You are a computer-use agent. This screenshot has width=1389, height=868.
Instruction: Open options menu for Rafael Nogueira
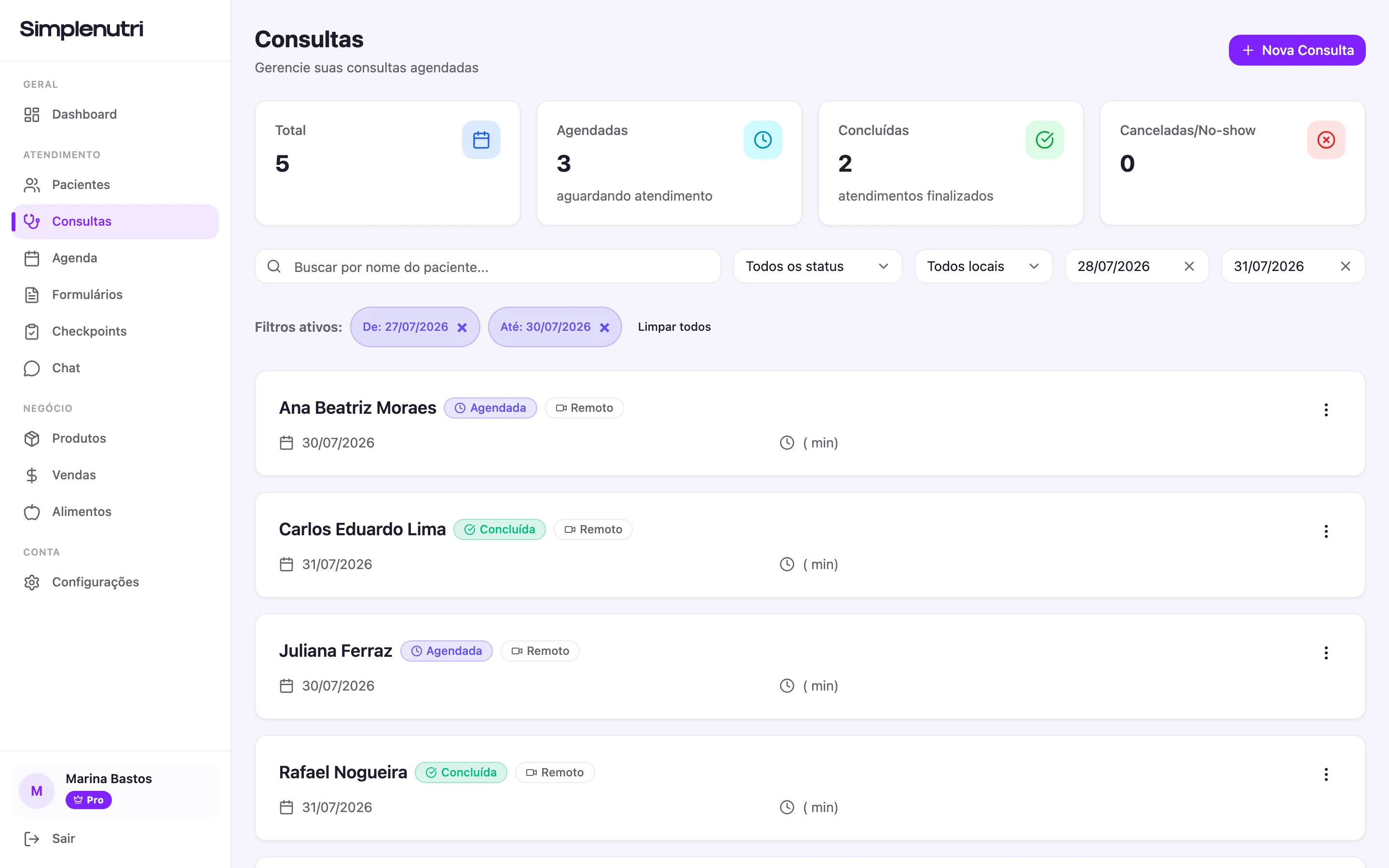tap(1326, 774)
